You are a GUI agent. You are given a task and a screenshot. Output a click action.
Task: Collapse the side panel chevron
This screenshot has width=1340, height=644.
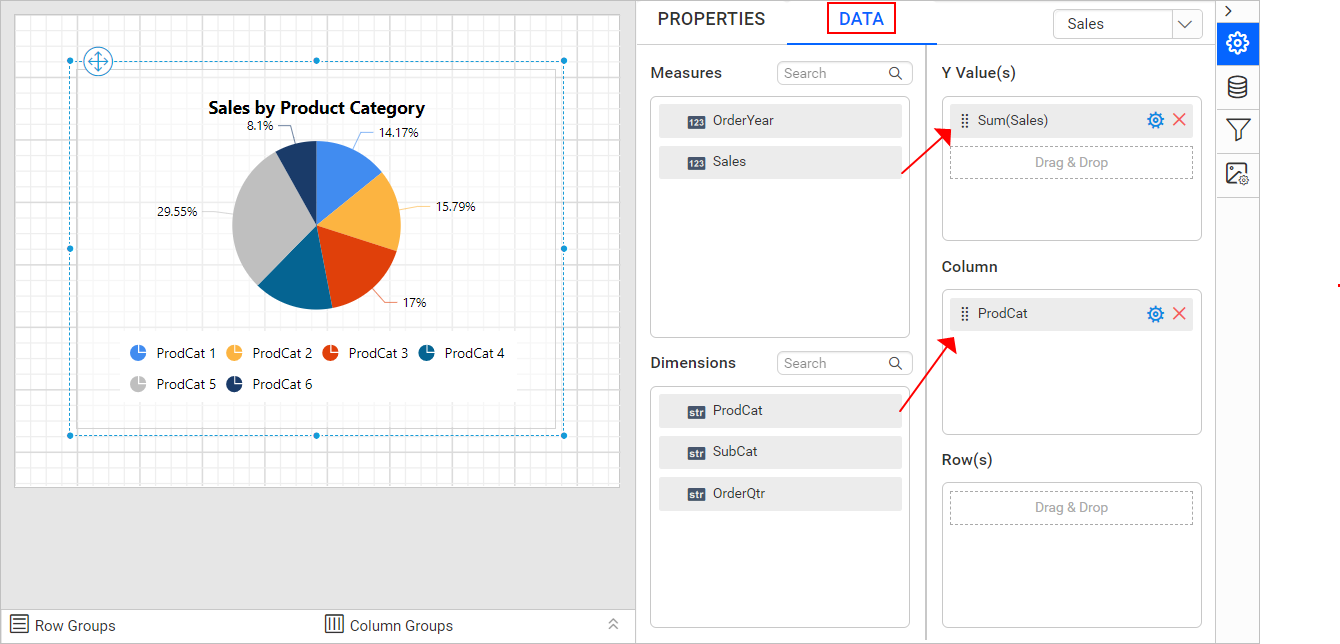(1228, 10)
